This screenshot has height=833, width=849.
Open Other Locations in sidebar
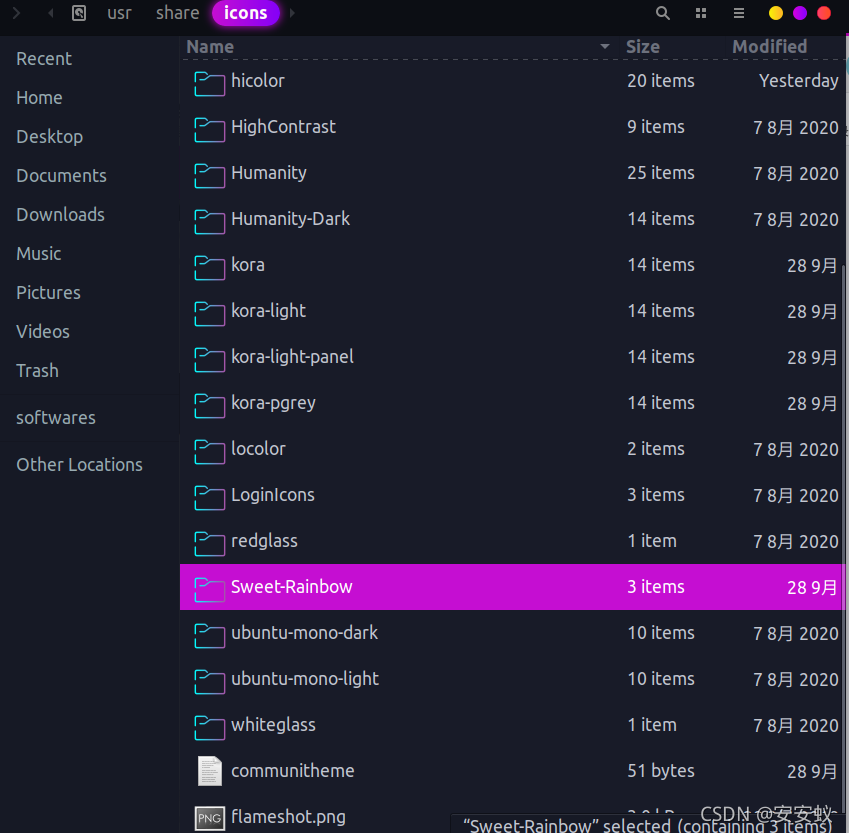click(x=79, y=465)
